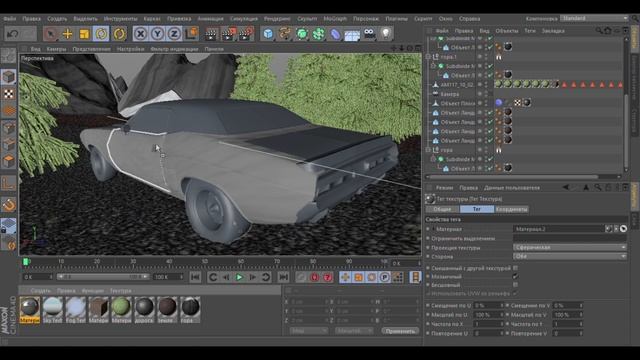This screenshot has height=360, width=640.
Task: Add a light with lightbulb icon
Action: tap(386, 33)
